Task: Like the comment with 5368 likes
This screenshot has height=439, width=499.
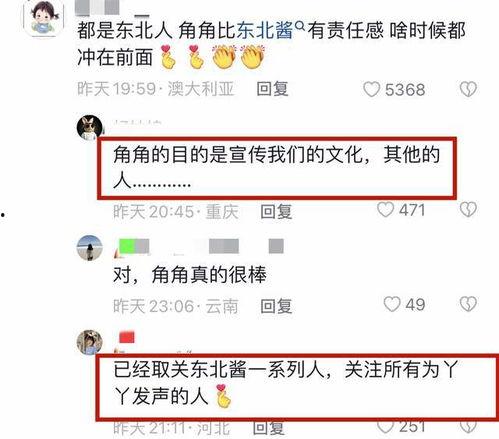Action: (372, 89)
